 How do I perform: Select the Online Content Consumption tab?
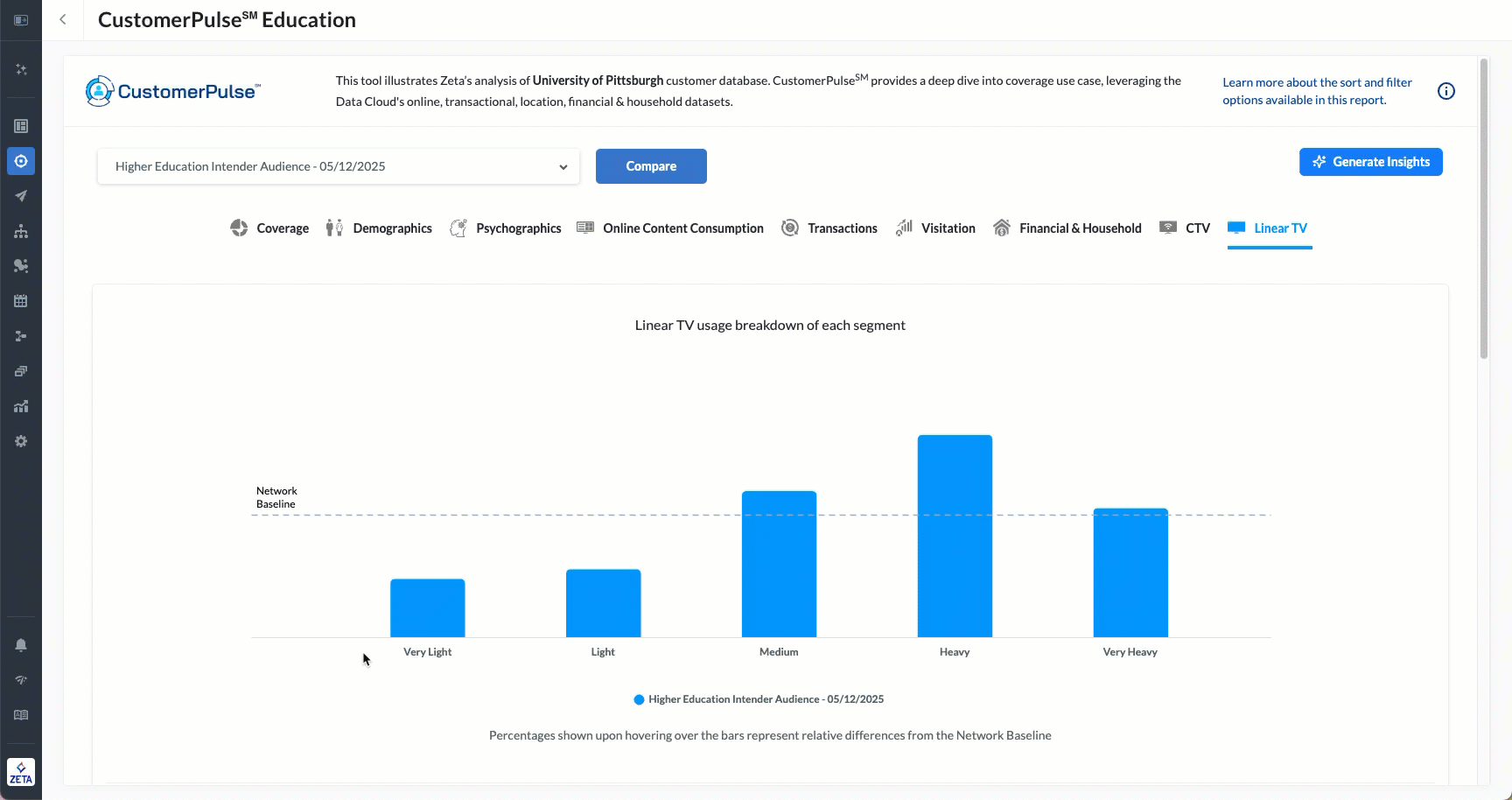[670, 228]
